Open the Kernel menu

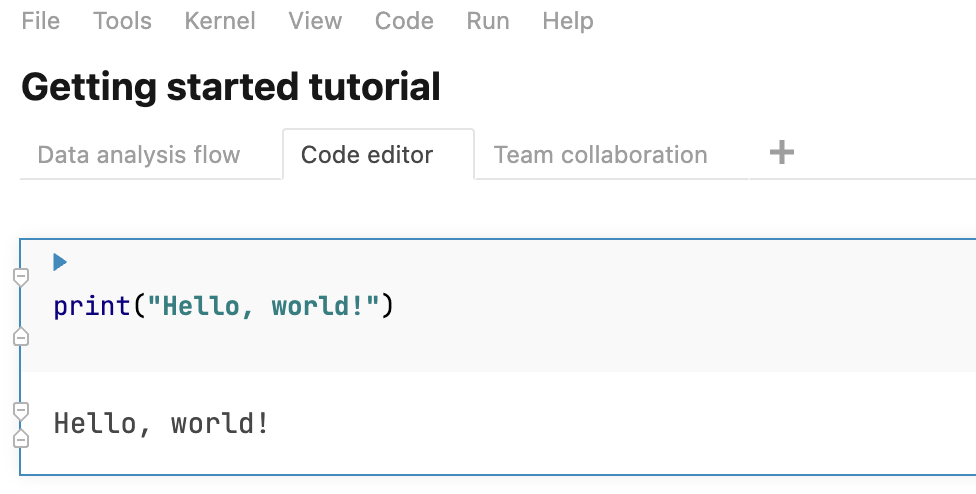click(220, 21)
